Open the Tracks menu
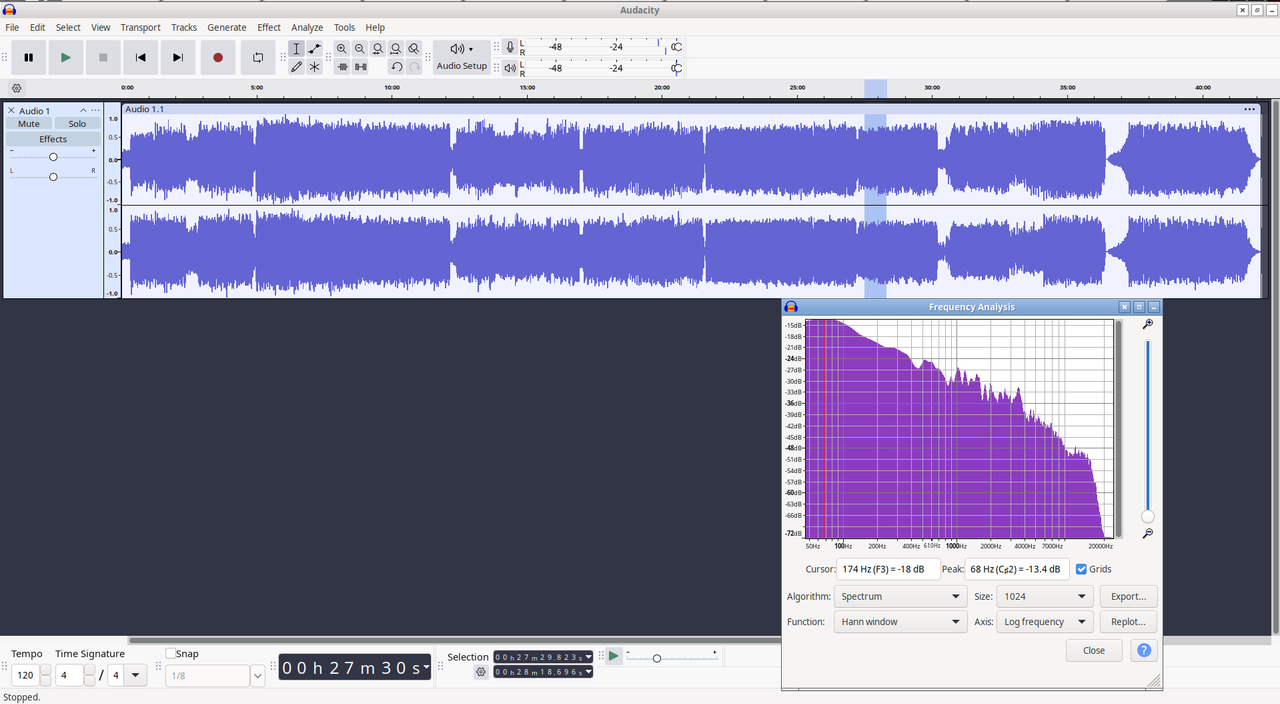The height and width of the screenshot is (704, 1280). pos(184,28)
